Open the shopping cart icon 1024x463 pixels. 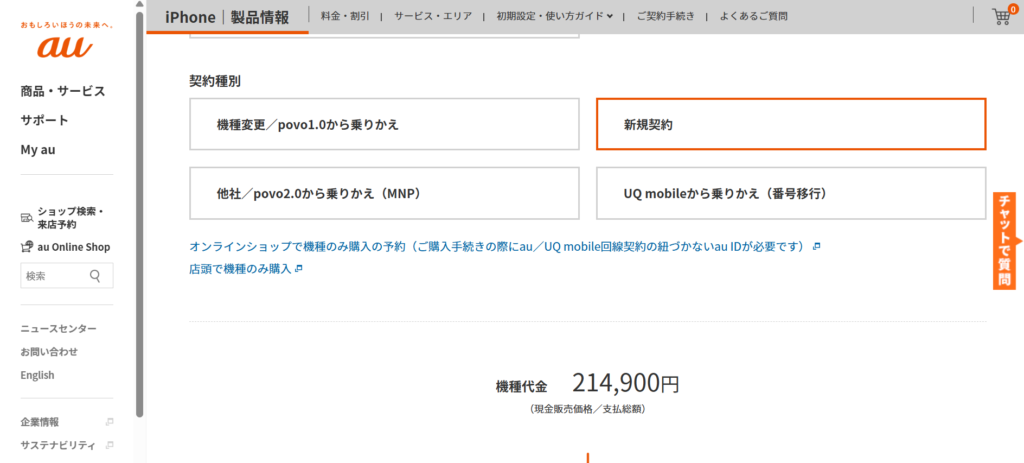coord(1001,17)
